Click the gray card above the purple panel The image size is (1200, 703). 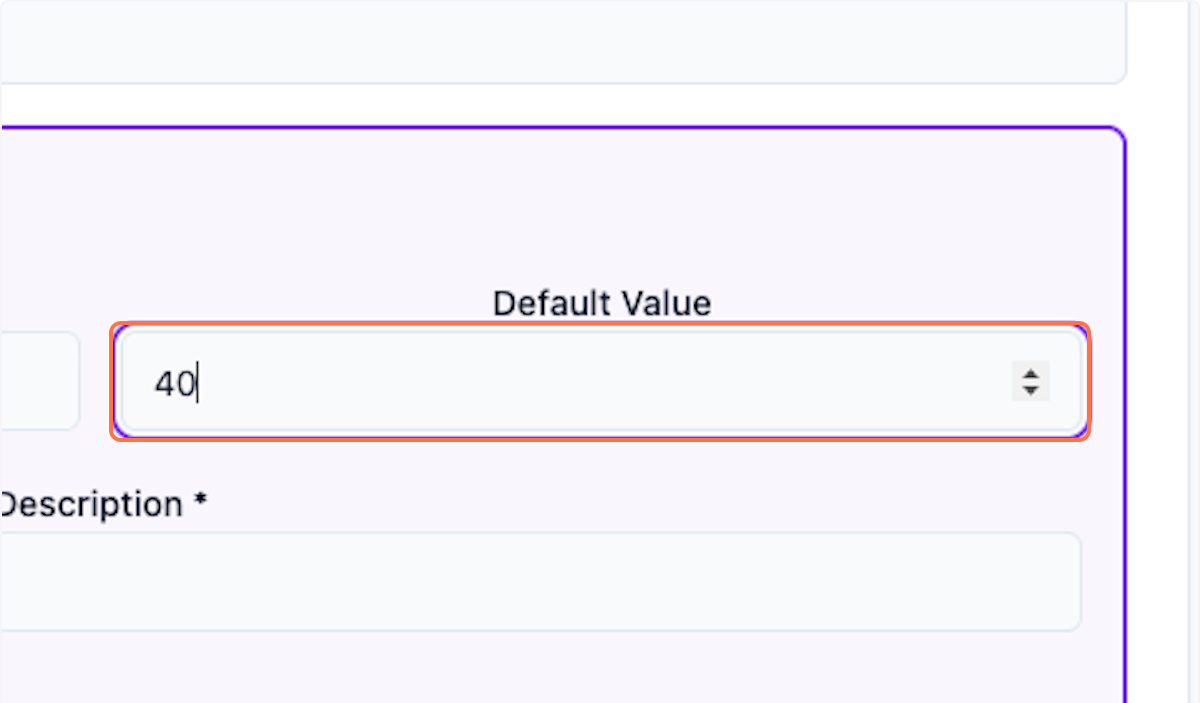(x=560, y=40)
